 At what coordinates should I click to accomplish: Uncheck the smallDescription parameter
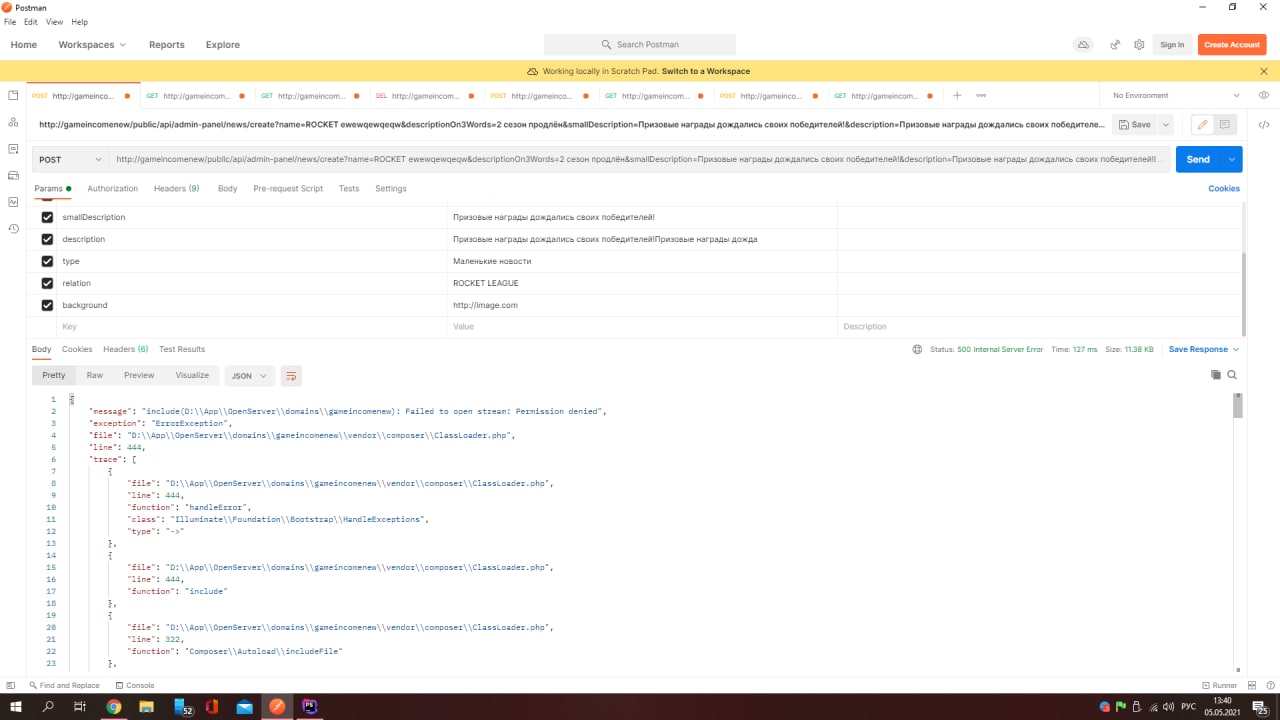pos(47,217)
